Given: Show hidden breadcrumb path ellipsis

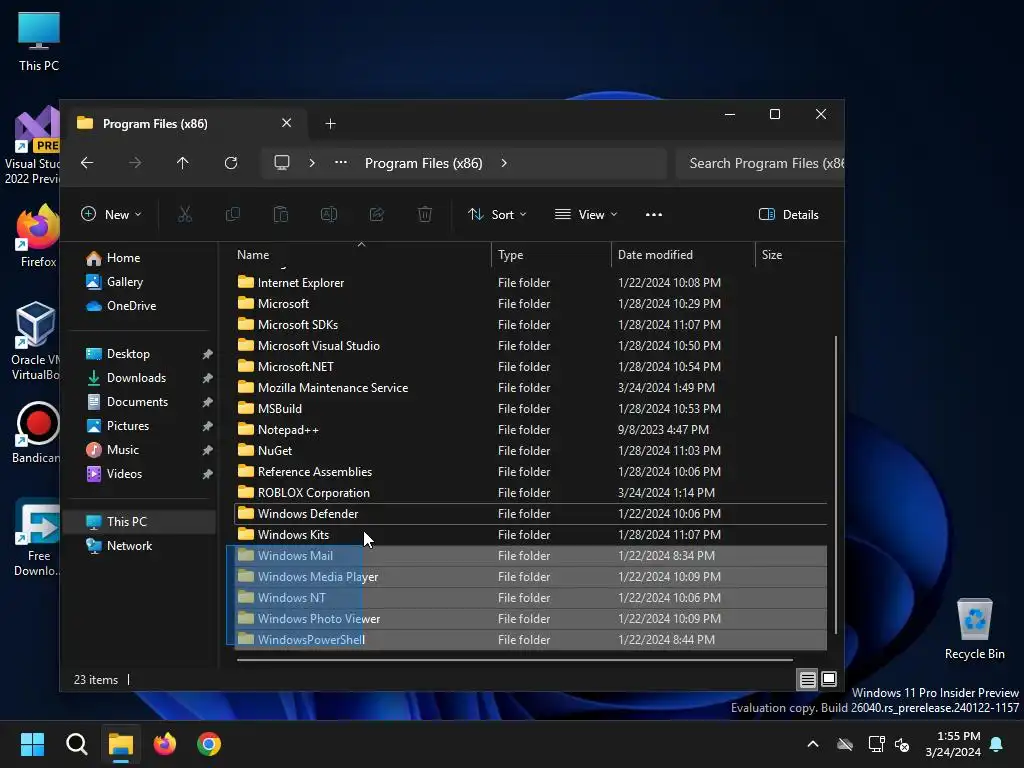Looking at the screenshot, I should tap(341, 163).
